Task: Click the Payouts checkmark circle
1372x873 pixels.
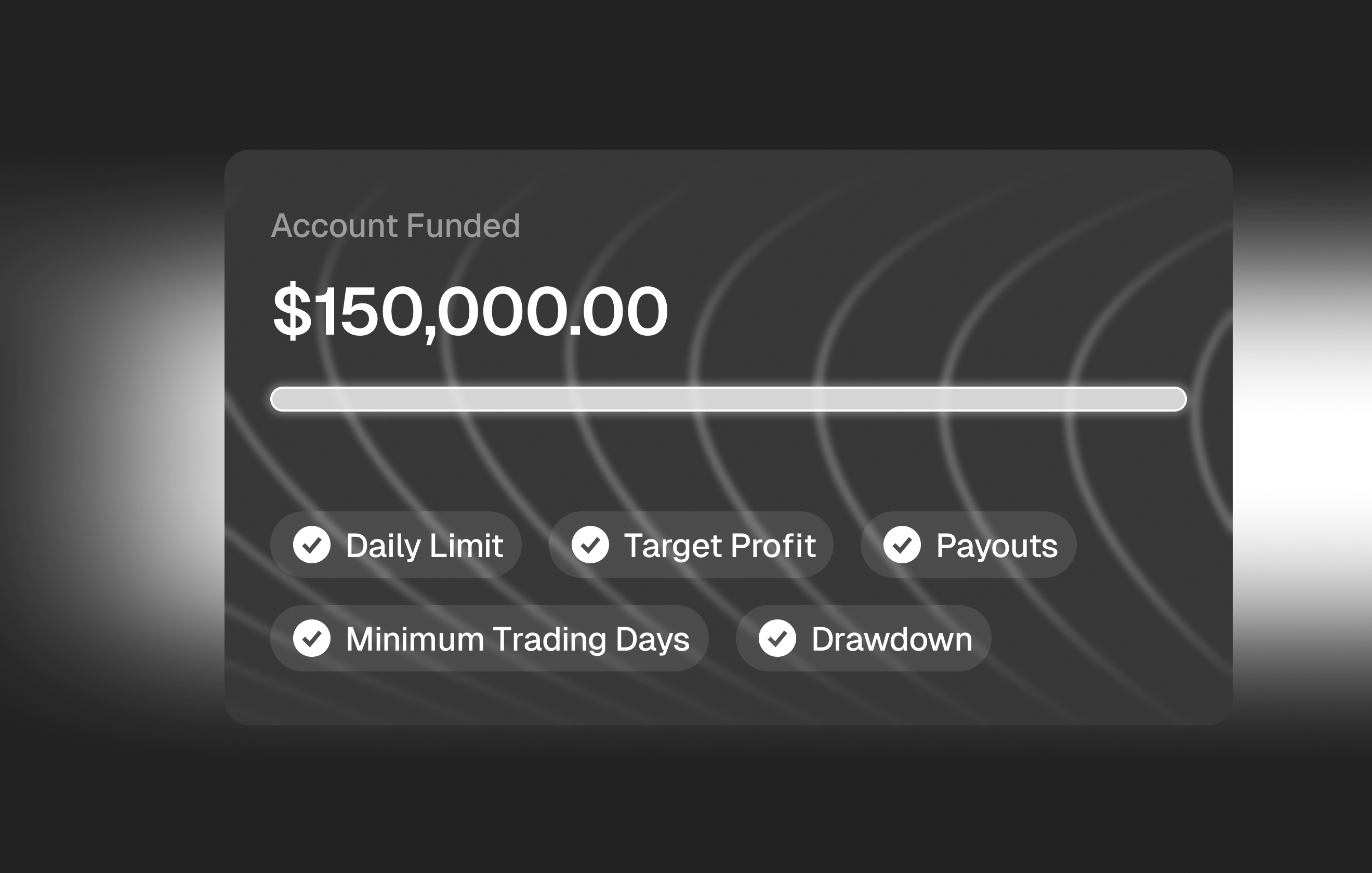Action: (x=902, y=545)
